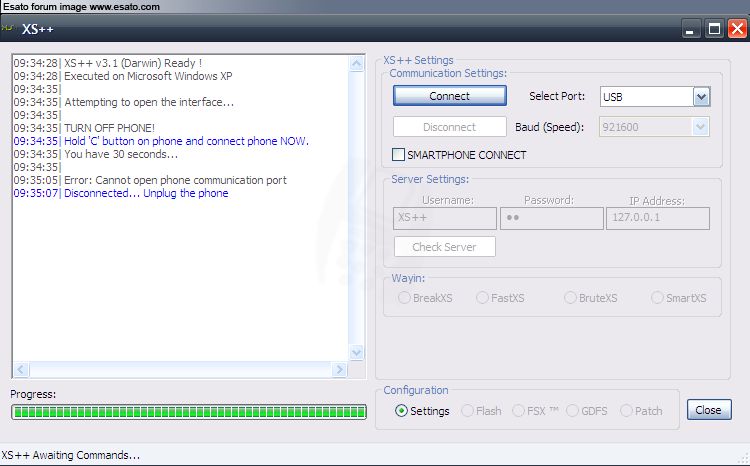Image resolution: width=750 pixels, height=466 pixels.
Task: Click the log scroll right arrow
Action: 340,369
